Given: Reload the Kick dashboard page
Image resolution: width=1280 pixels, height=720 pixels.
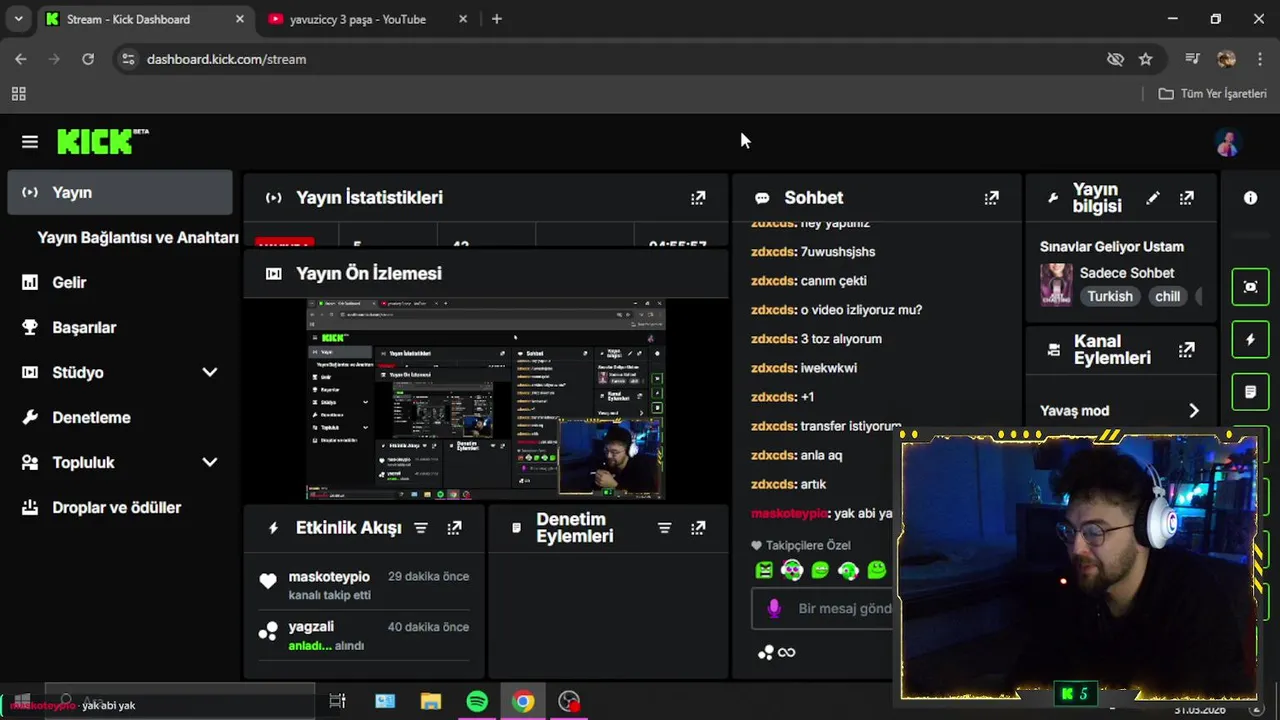Looking at the screenshot, I should (x=88, y=59).
